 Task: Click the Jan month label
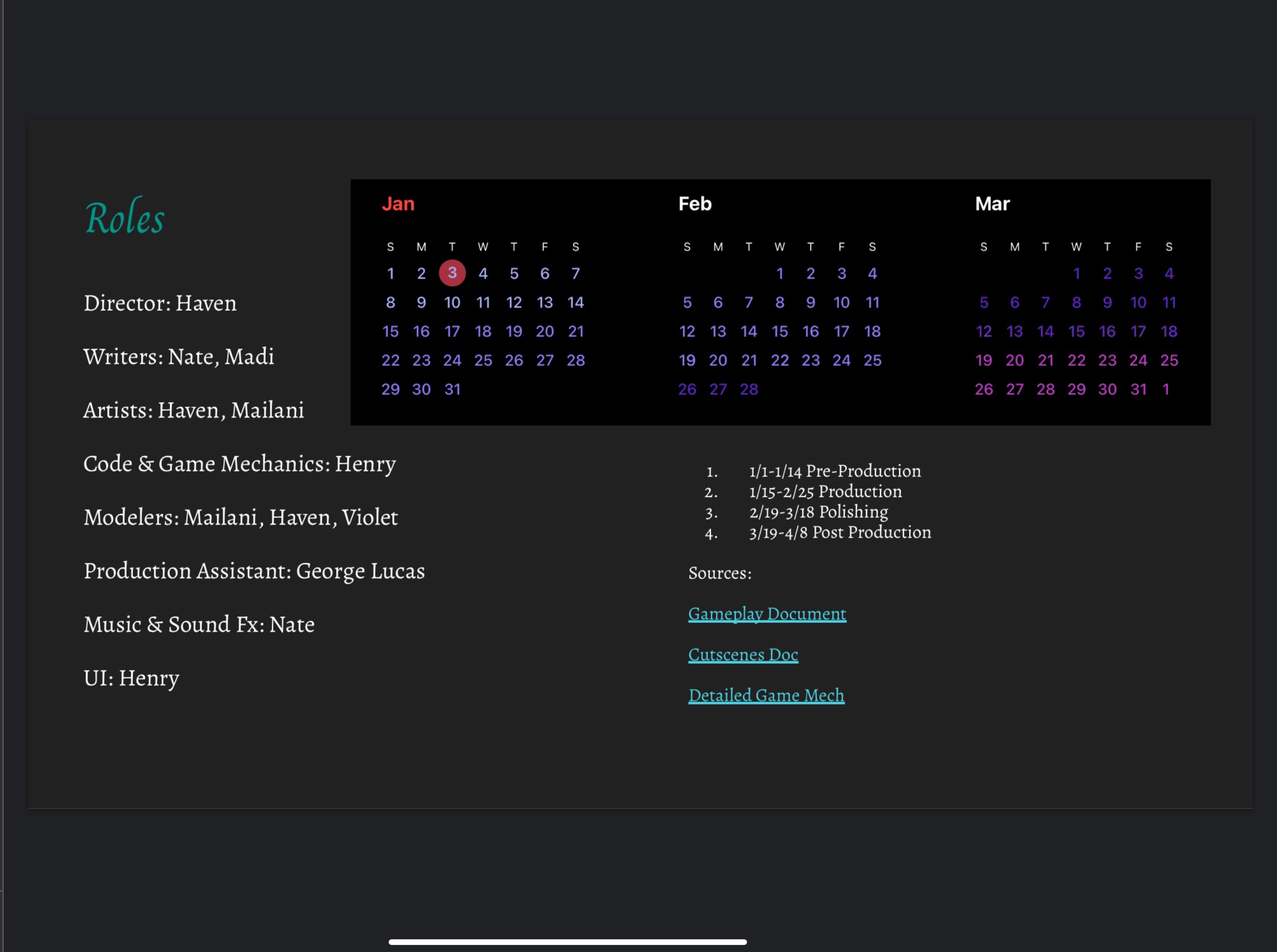pos(398,204)
